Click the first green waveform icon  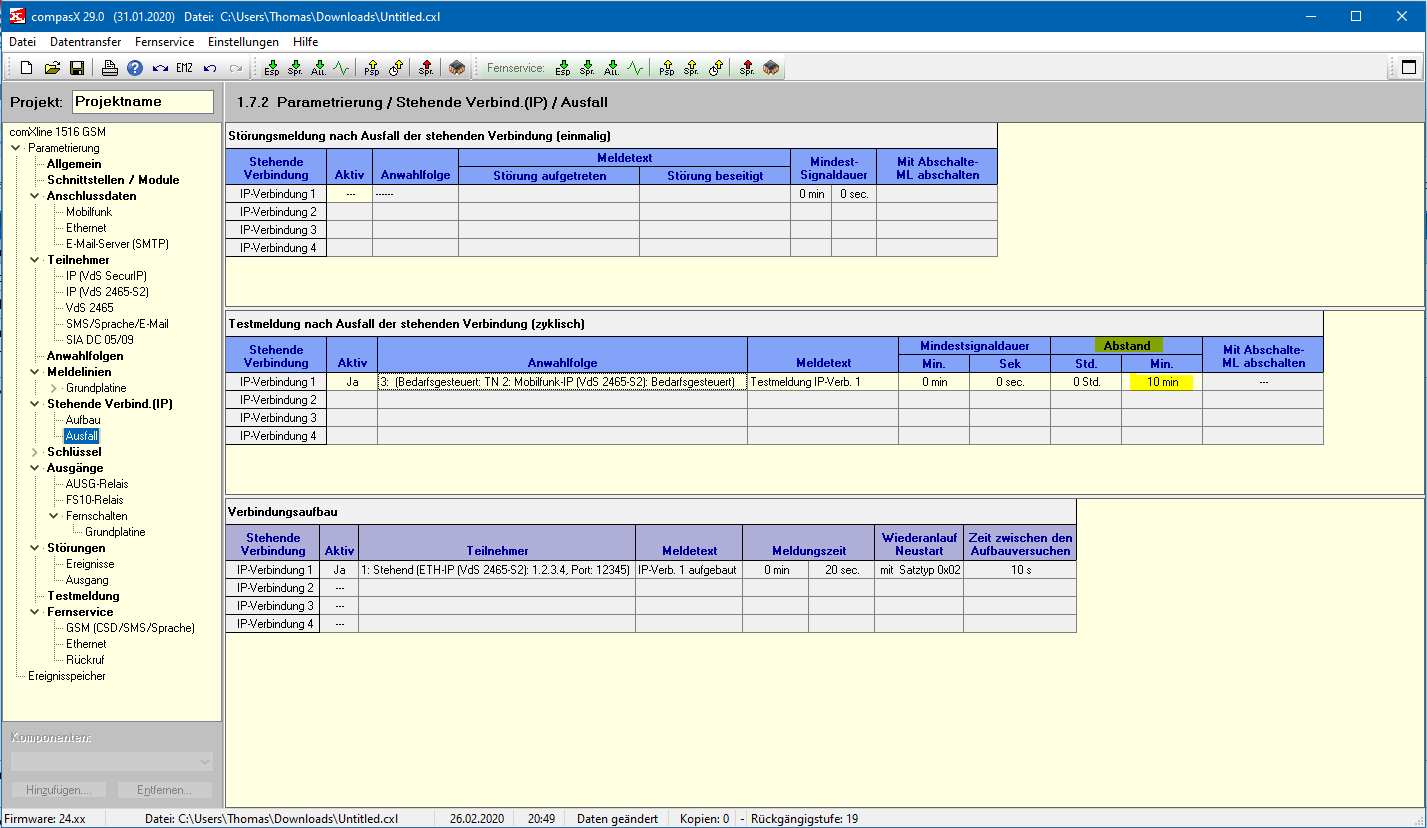click(342, 68)
